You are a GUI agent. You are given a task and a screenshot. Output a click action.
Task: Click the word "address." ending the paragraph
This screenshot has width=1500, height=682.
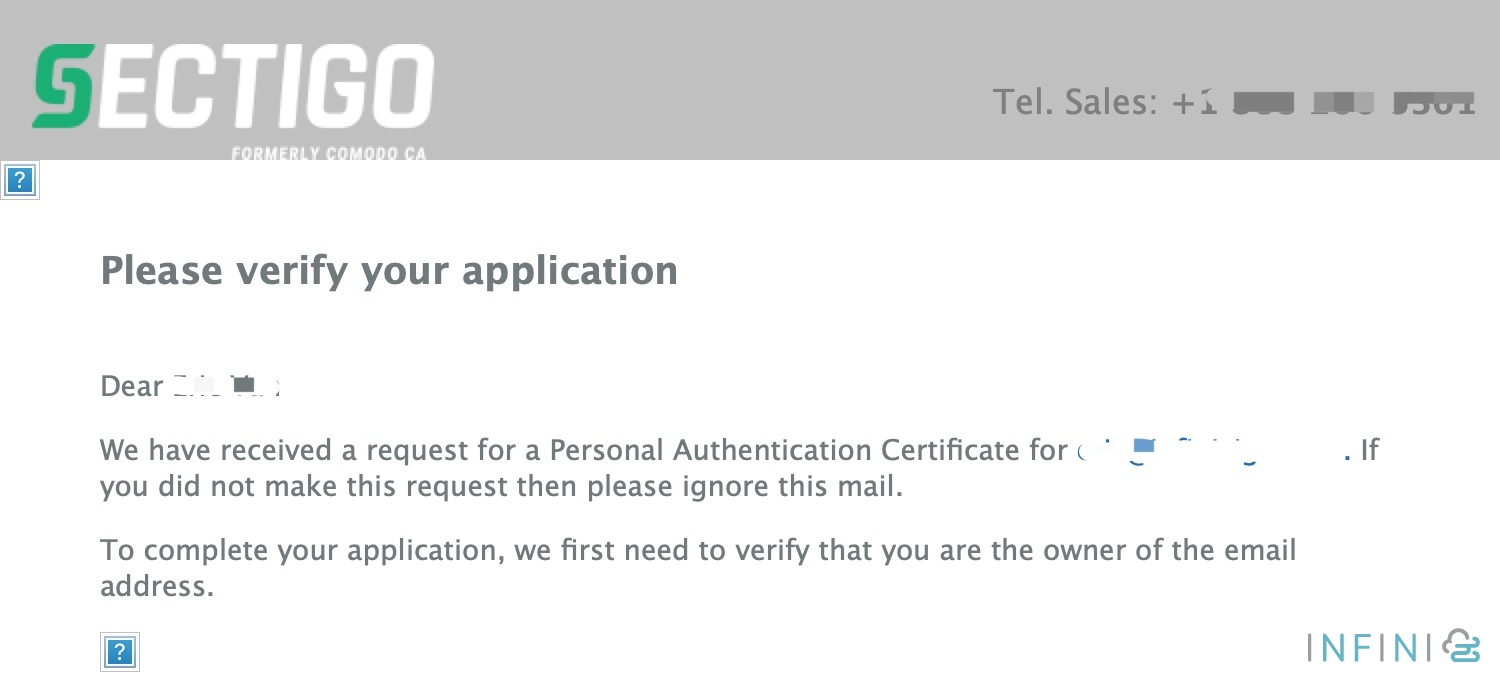(x=156, y=586)
